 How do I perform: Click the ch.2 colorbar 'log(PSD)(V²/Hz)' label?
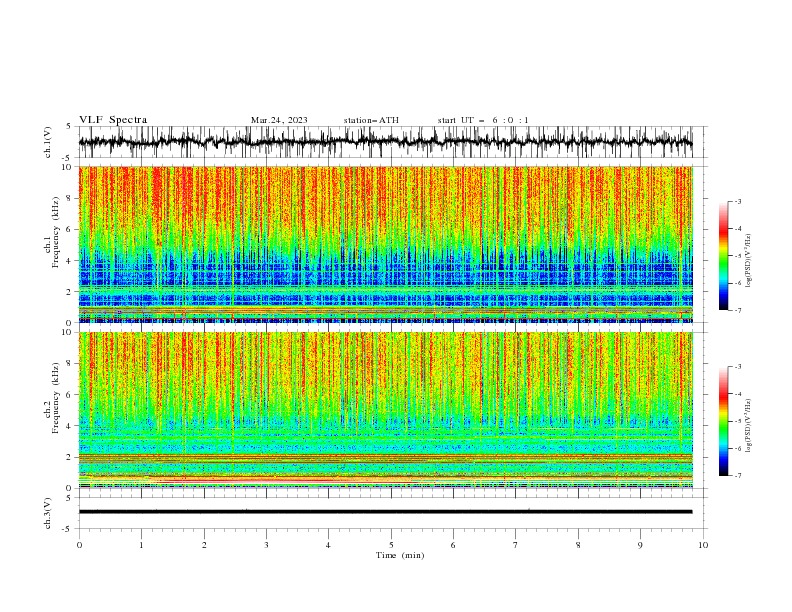point(749,426)
